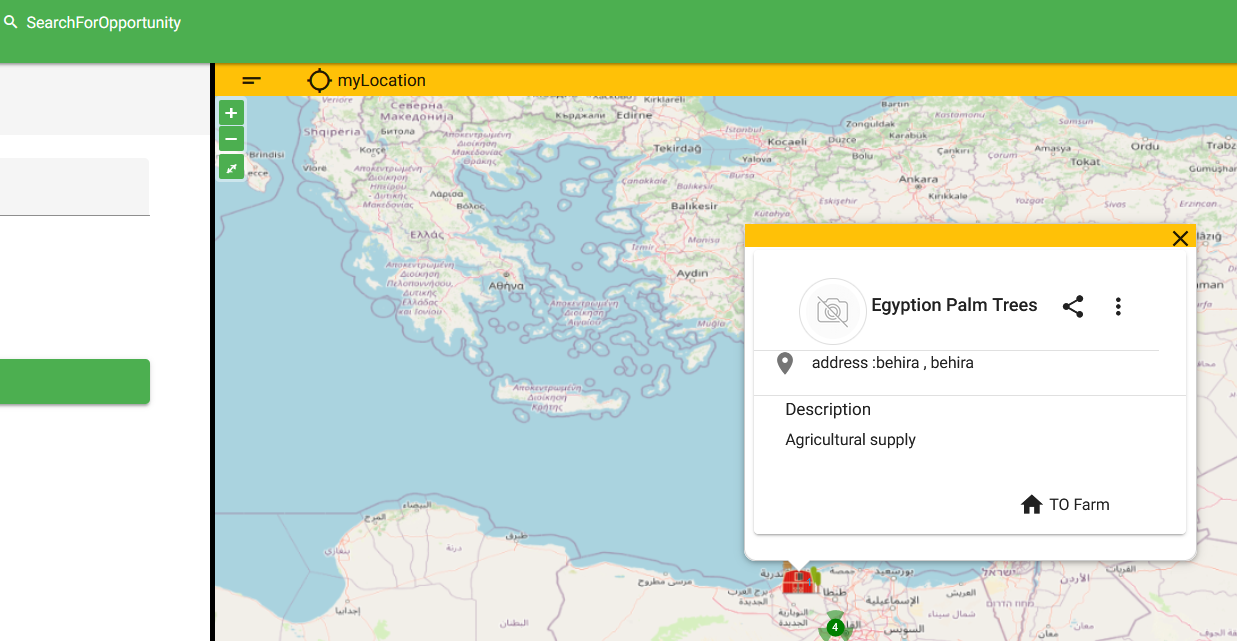
Task: Click the Egyption Palm Trees title
Action: 954,306
